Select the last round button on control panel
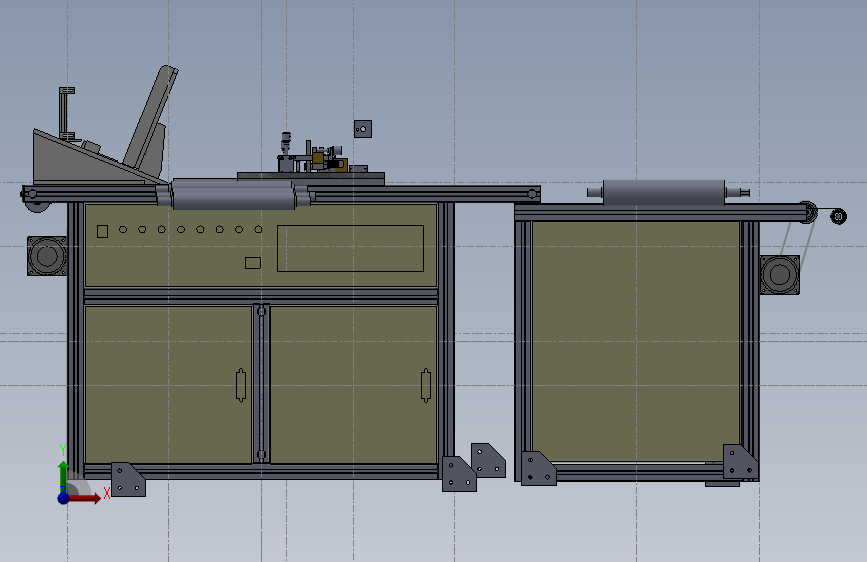This screenshot has height=562, width=867. click(x=258, y=229)
